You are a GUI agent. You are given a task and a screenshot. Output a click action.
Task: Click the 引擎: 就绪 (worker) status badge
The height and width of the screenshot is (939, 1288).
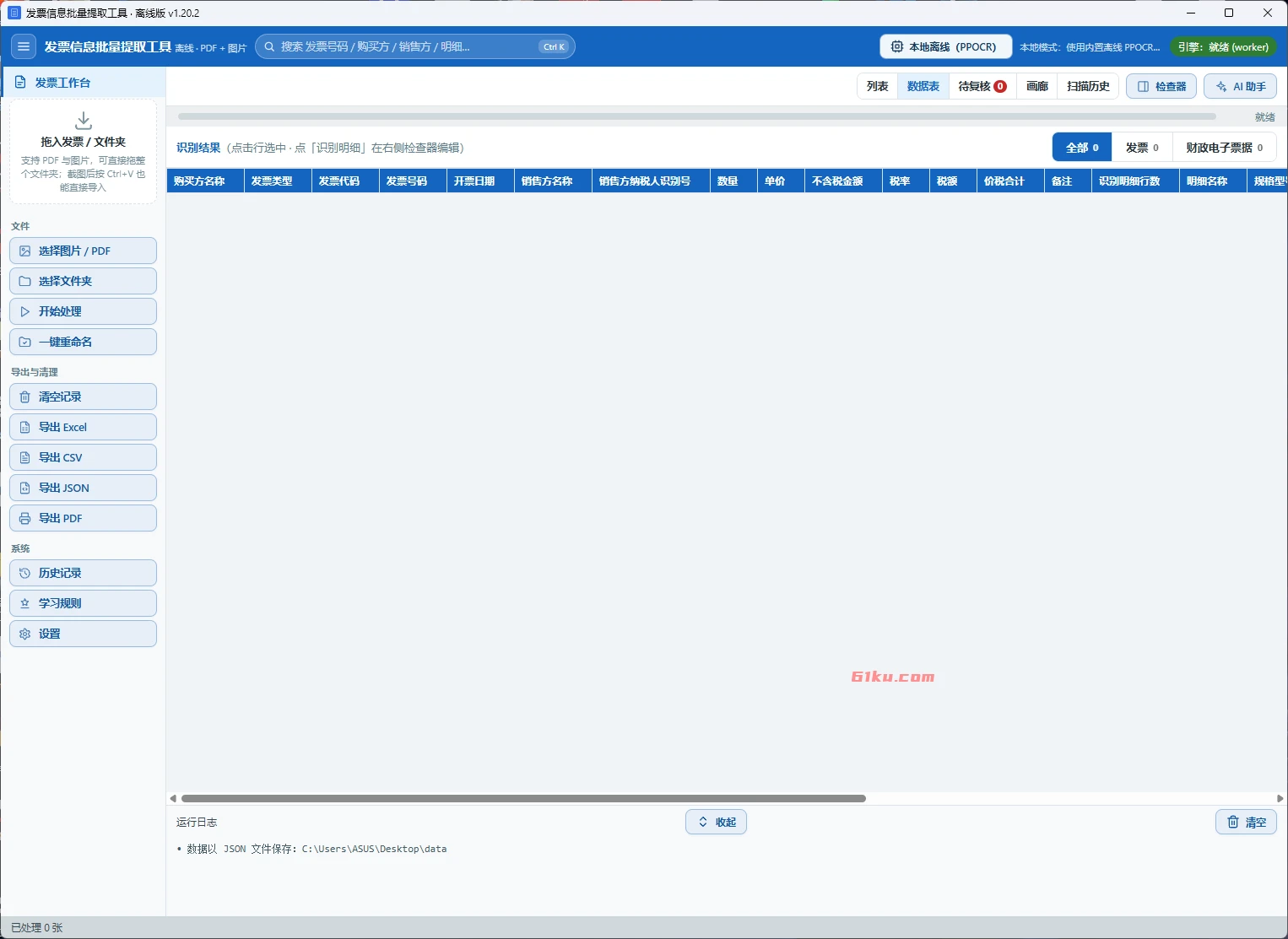click(1223, 47)
